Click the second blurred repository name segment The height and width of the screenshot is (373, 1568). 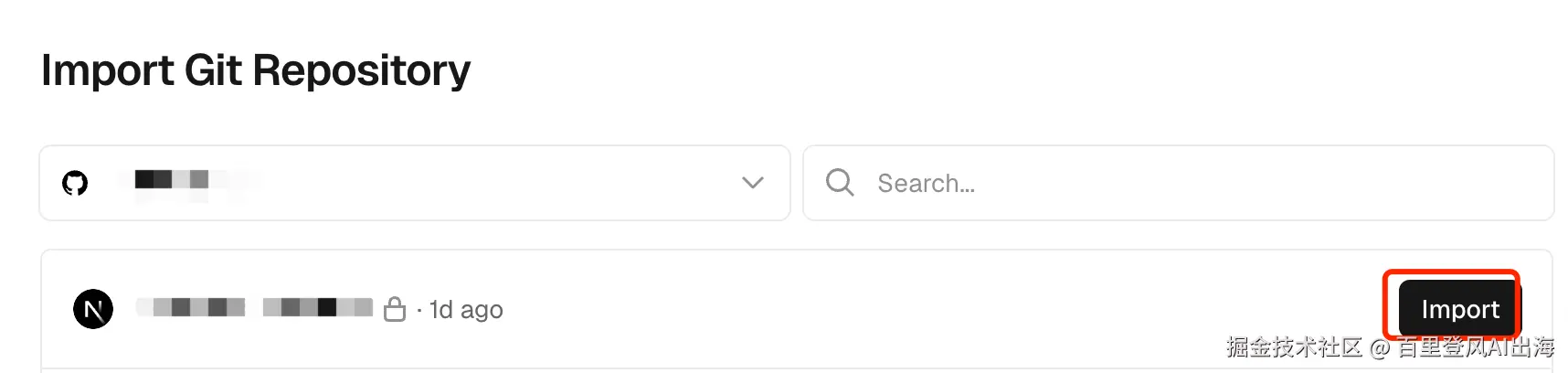pyautogui.click(x=317, y=307)
